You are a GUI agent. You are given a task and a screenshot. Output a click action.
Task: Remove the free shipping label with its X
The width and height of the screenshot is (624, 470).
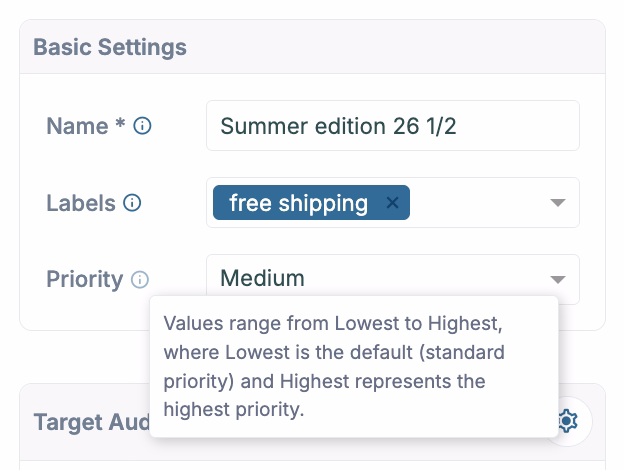tap(393, 203)
